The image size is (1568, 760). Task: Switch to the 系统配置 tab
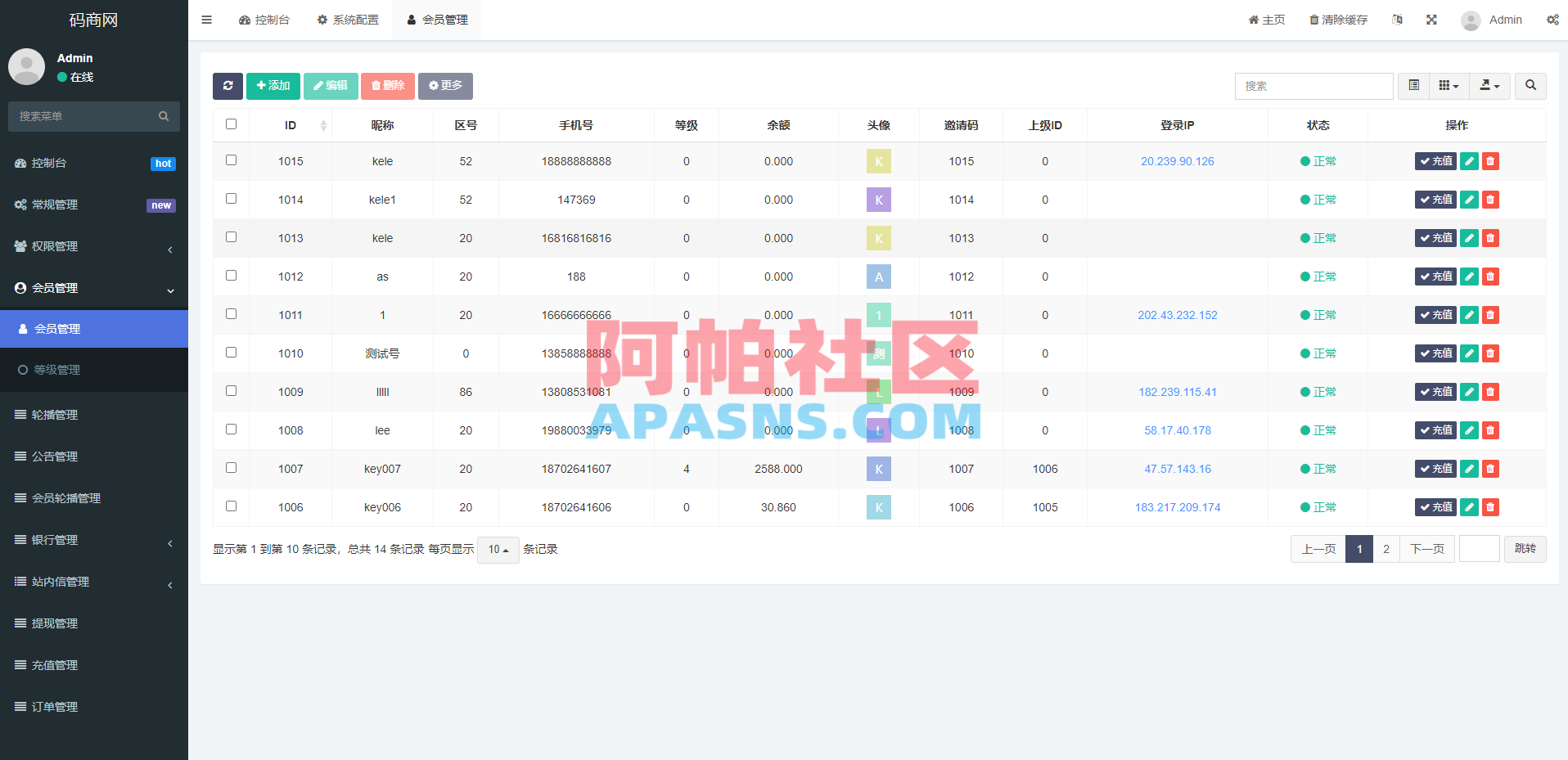tap(348, 19)
